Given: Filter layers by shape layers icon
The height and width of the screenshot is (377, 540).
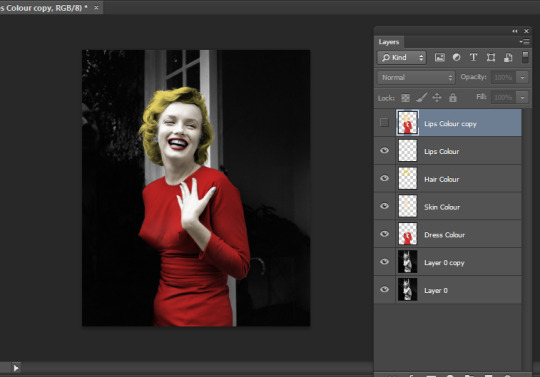Looking at the screenshot, I should click(x=491, y=57).
